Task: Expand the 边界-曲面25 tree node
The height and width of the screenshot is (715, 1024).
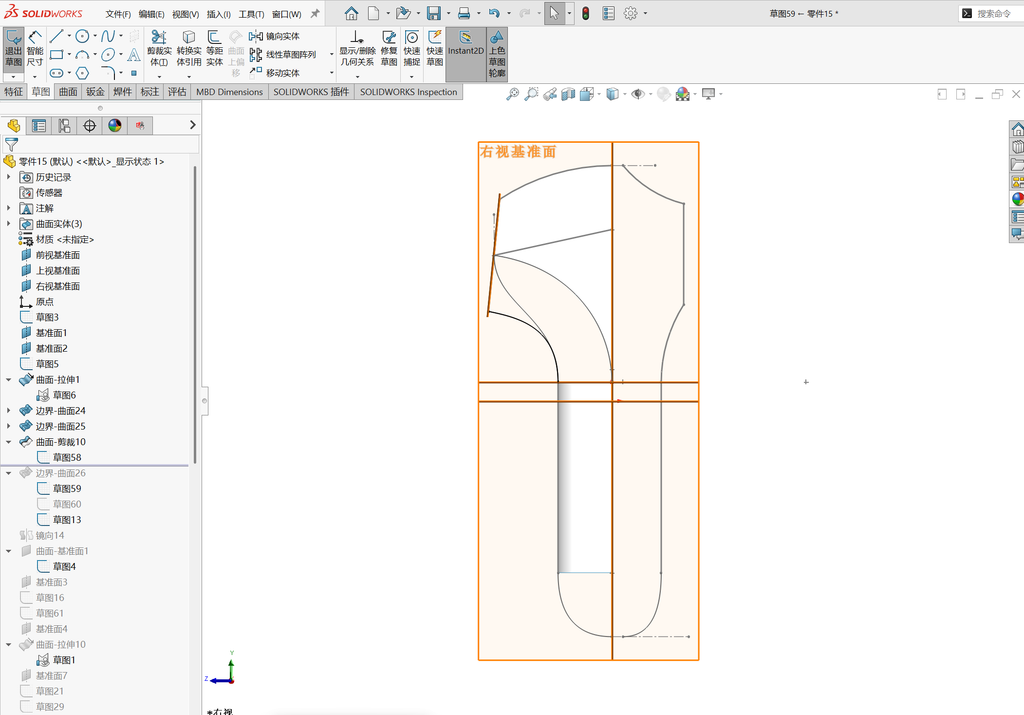Action: click(8, 426)
